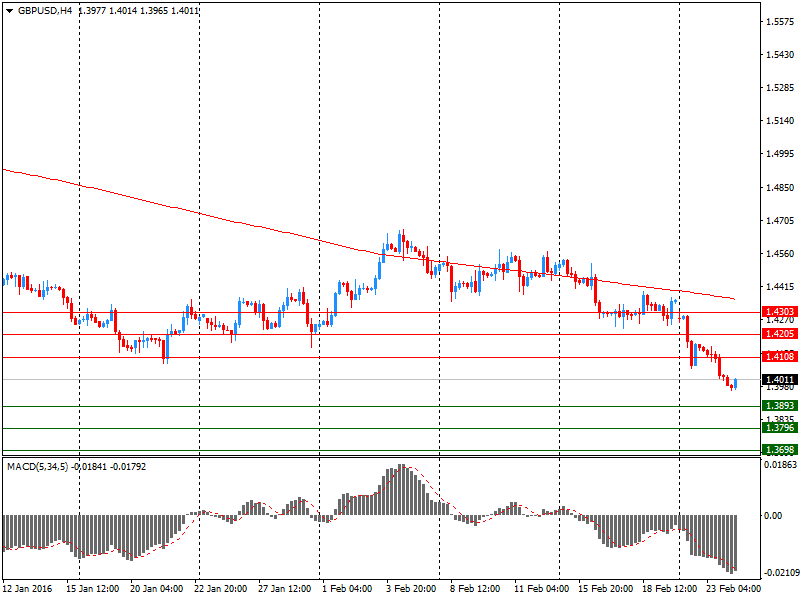
Task: Click the MACD scale -0.02109 value
Action: pyautogui.click(x=782, y=572)
